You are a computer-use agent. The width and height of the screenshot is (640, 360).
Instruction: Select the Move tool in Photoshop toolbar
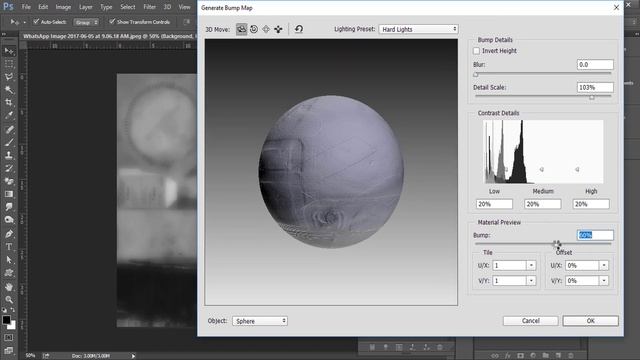point(9,51)
